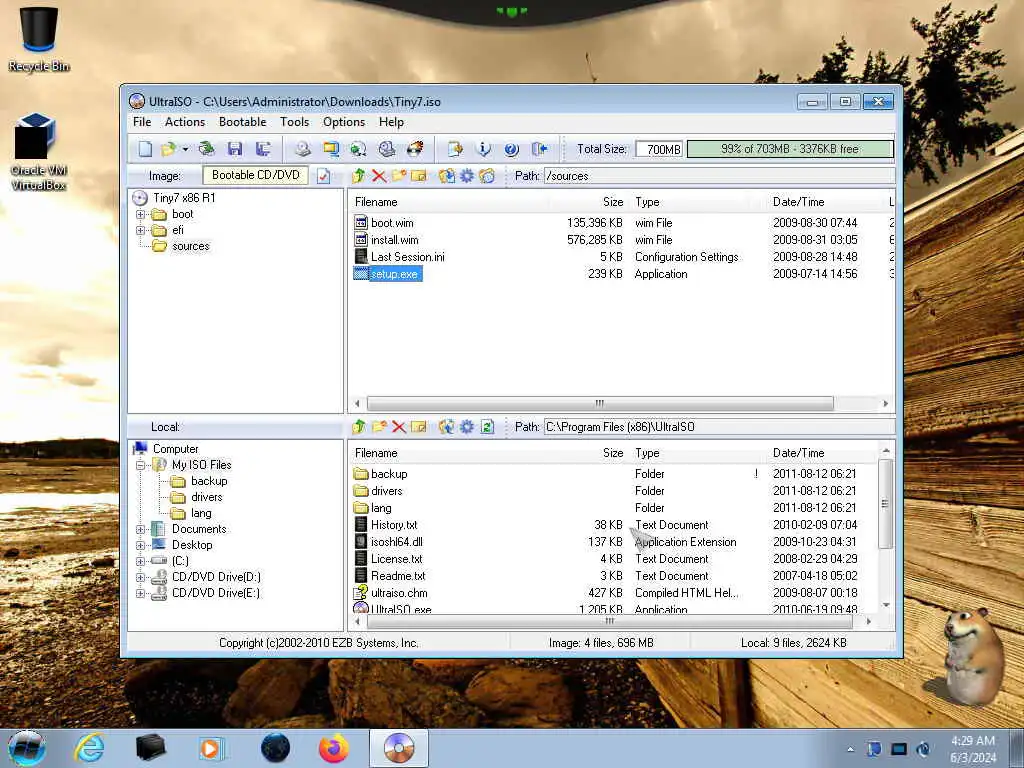The width and height of the screenshot is (1024, 768).
Task: Click the Up folder icon in image toolbar
Action: 358,176
